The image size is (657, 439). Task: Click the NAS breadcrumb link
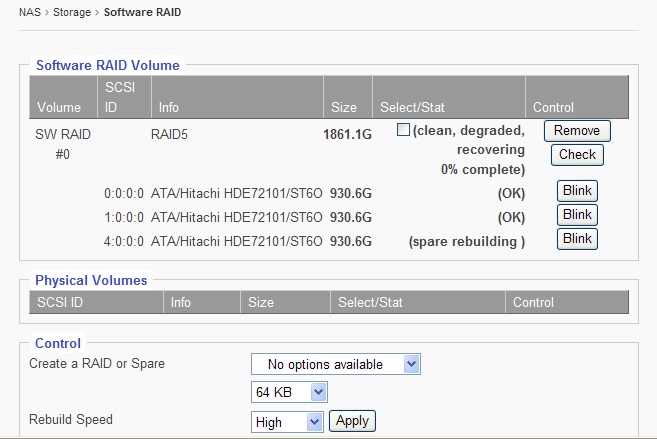(x=31, y=13)
